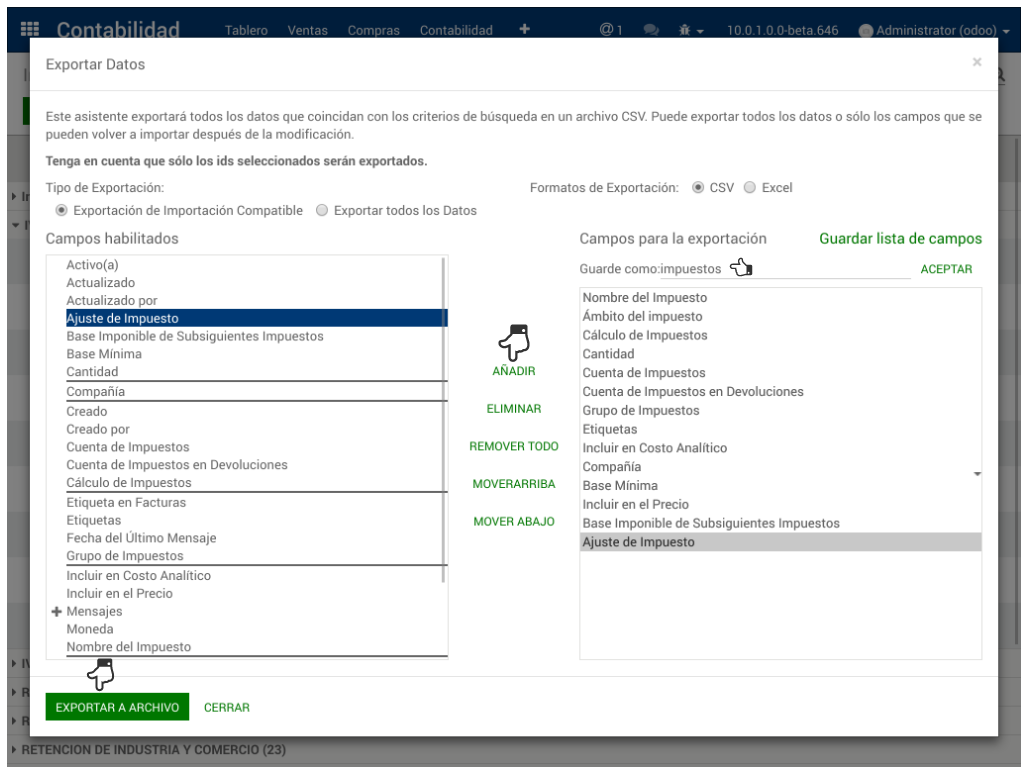This screenshot has width=1023, height=767.
Task: Click the AÑADIR button
Action: pos(514,371)
